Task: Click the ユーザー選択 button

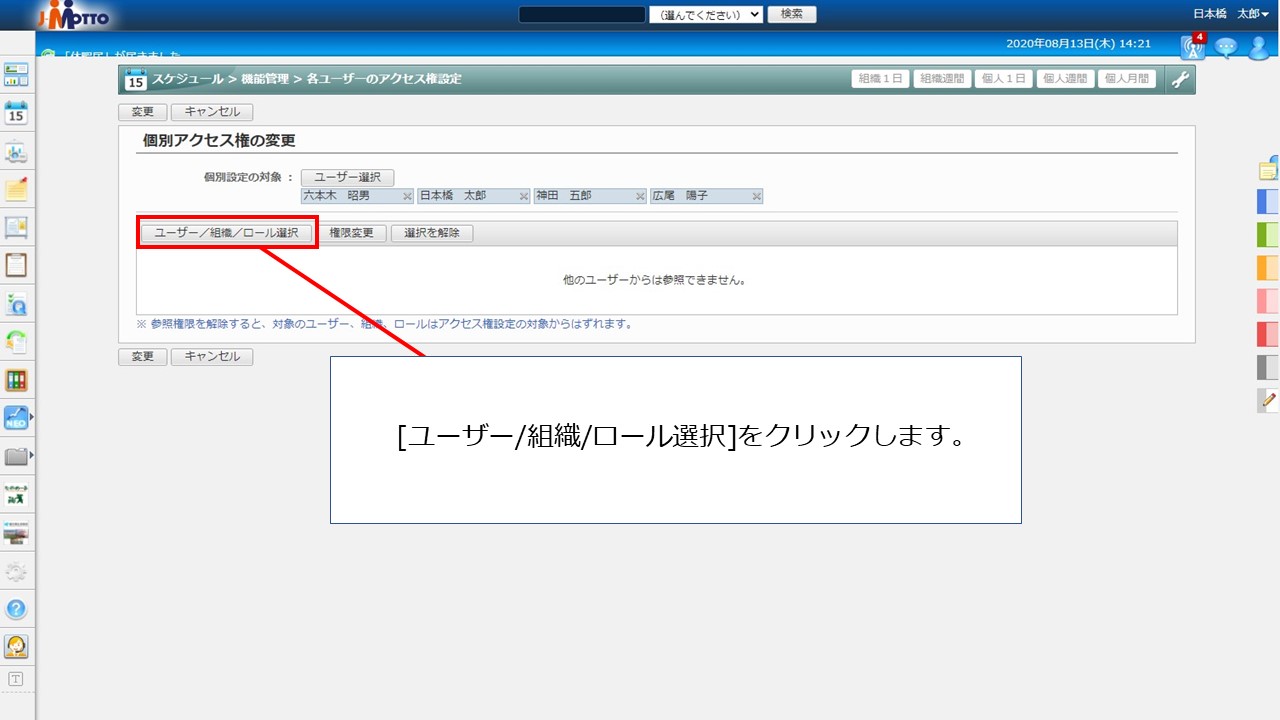Action: 347,178
